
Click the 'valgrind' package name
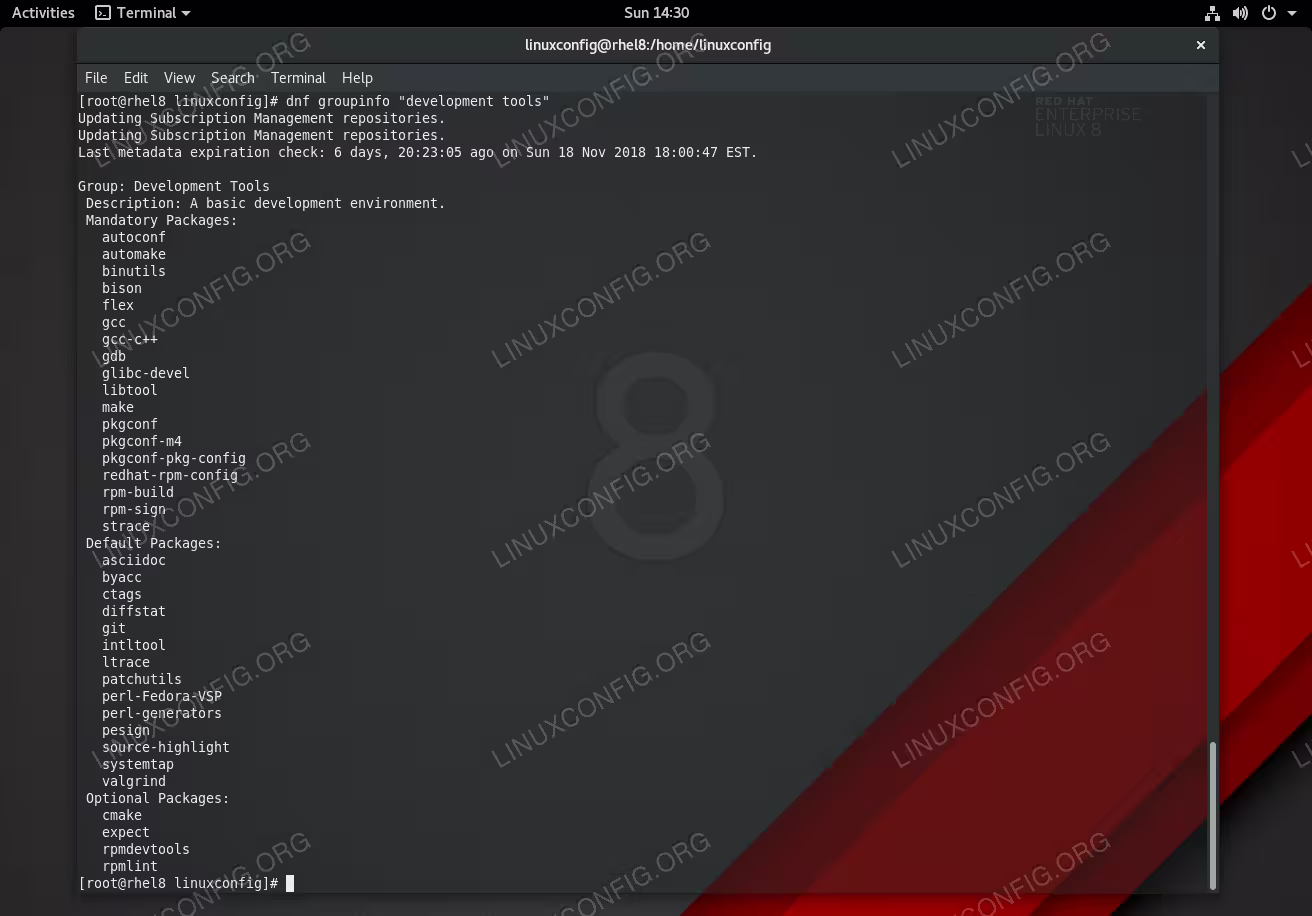(x=134, y=781)
